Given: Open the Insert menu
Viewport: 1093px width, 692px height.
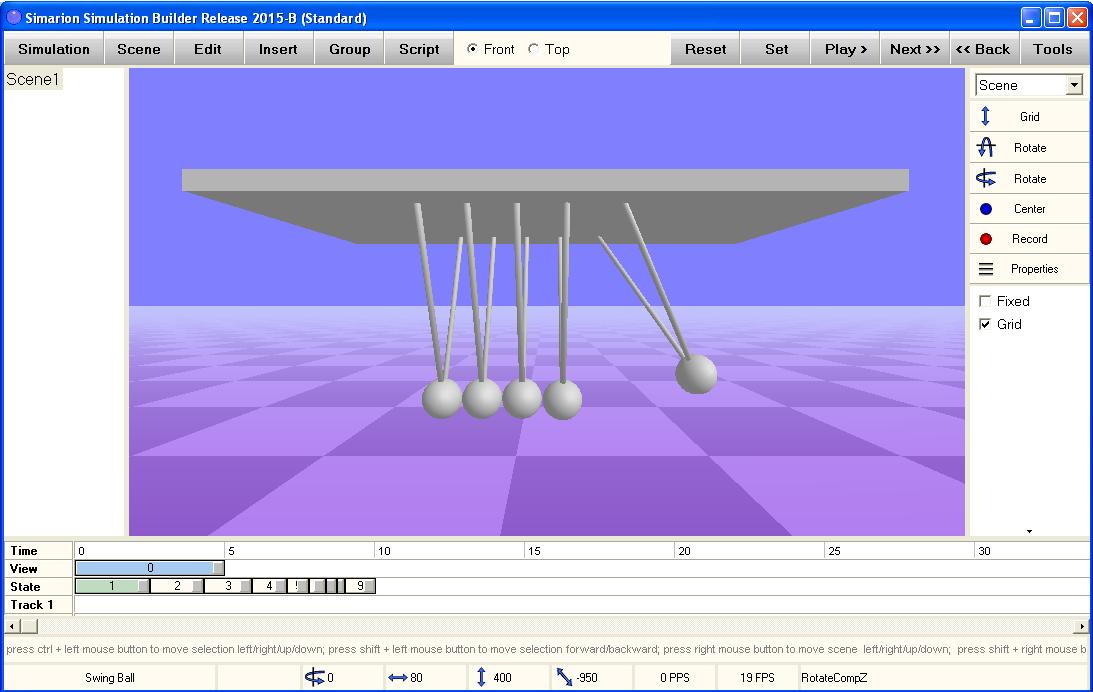Looking at the screenshot, I should pos(278,48).
